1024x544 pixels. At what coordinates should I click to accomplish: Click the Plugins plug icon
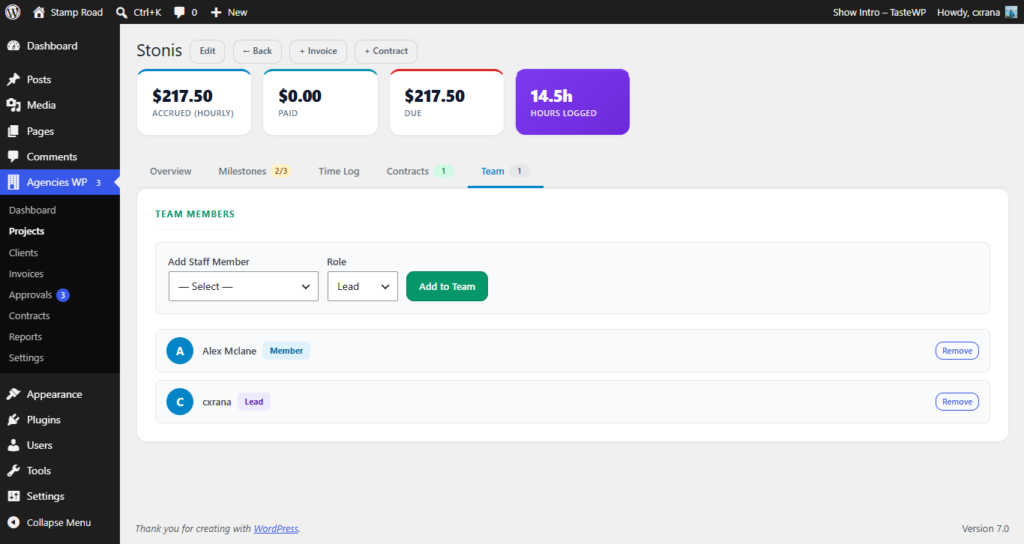(x=13, y=420)
